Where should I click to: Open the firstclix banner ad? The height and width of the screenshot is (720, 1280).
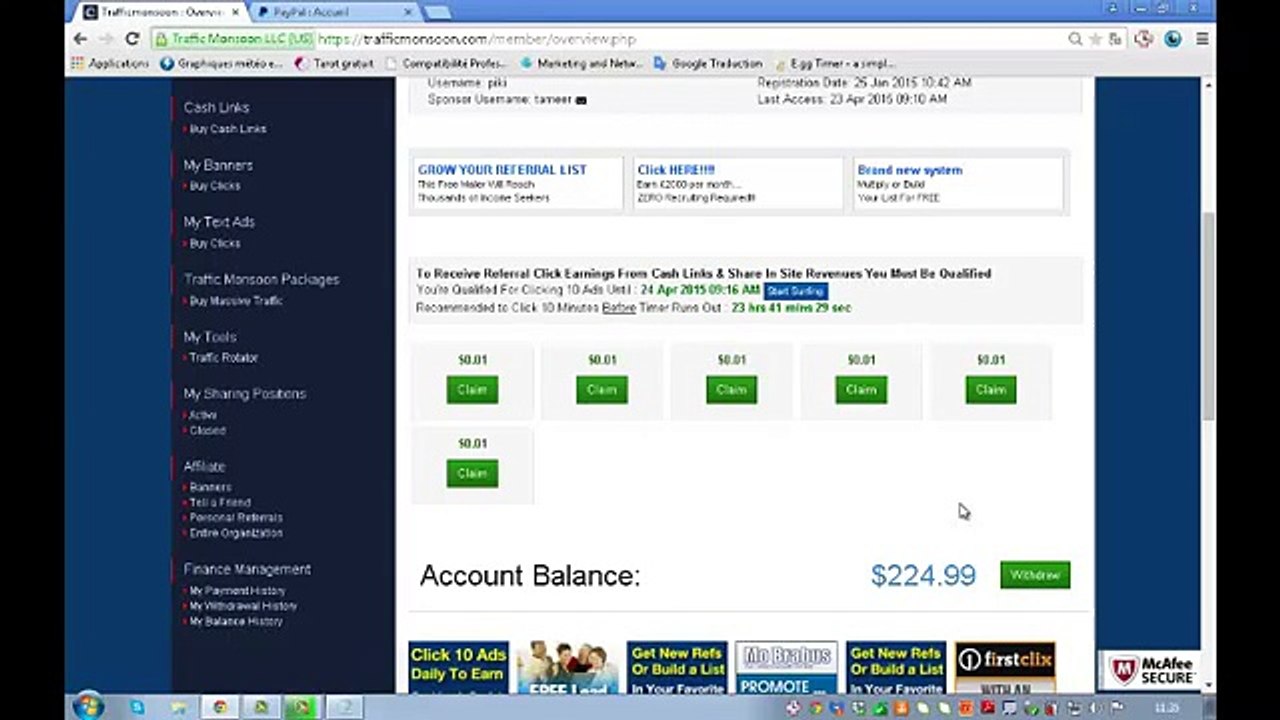coord(1005,668)
